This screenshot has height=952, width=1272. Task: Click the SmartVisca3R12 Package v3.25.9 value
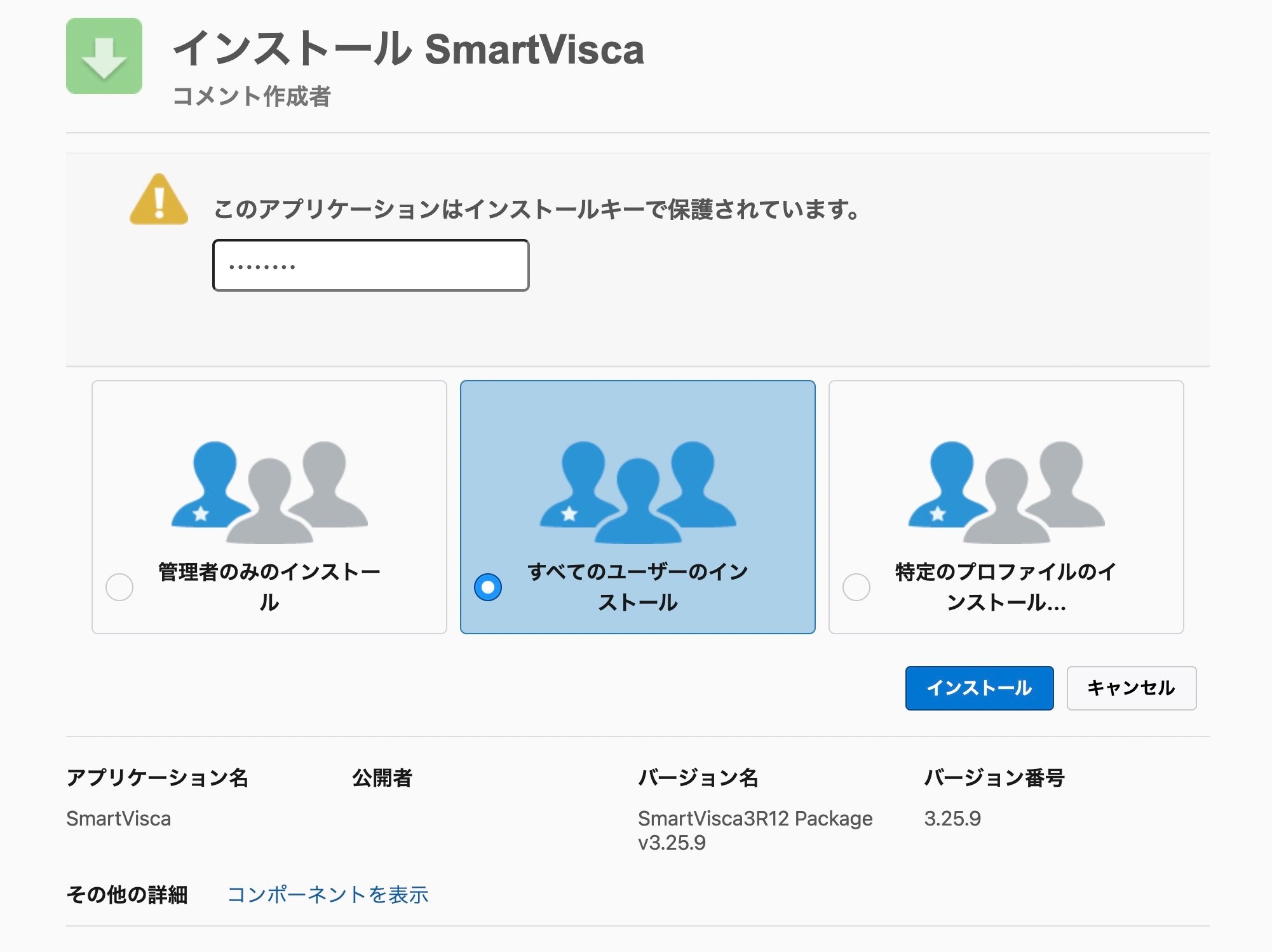click(x=755, y=831)
